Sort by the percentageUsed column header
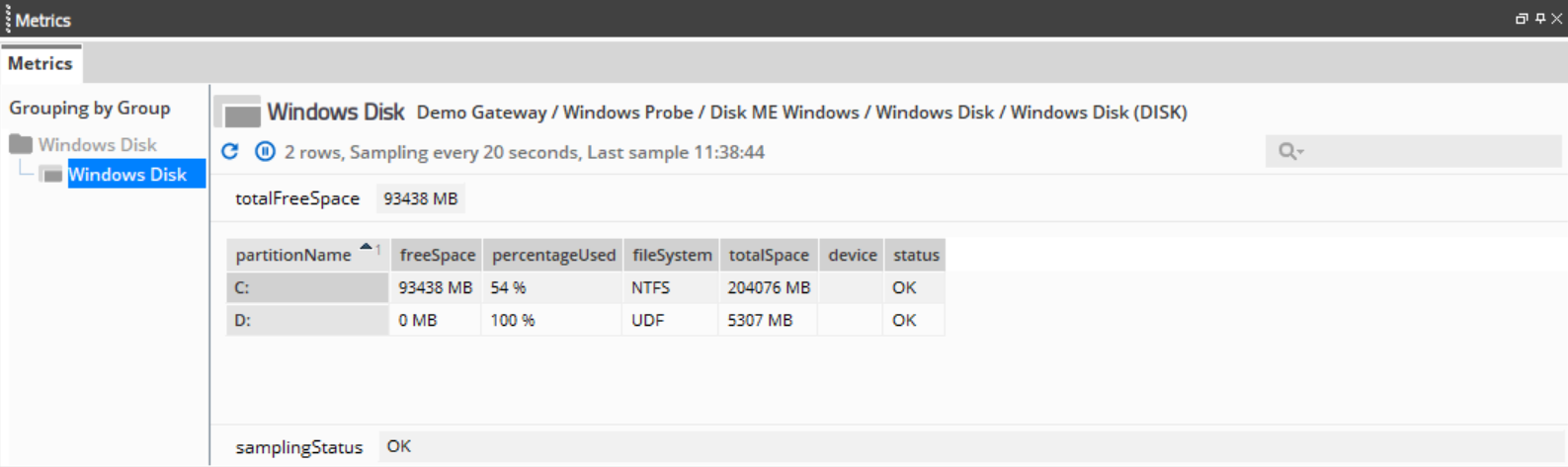The width and height of the screenshot is (1568, 467). tap(553, 255)
